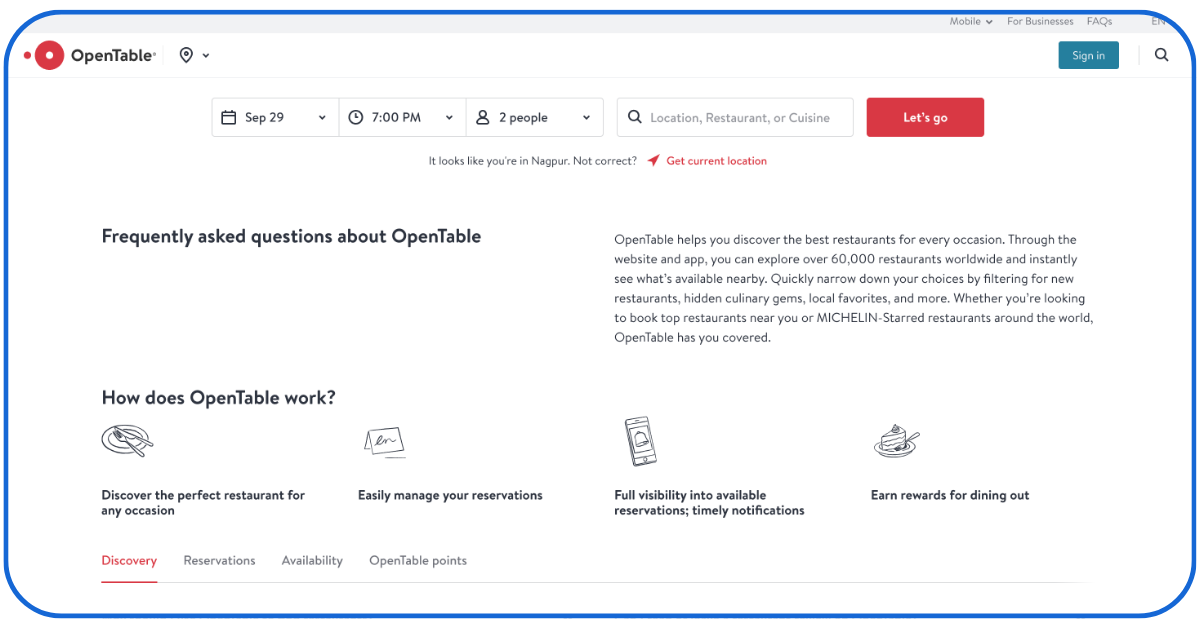1200x628 pixels.
Task: Click the Sign in button
Action: point(1088,56)
